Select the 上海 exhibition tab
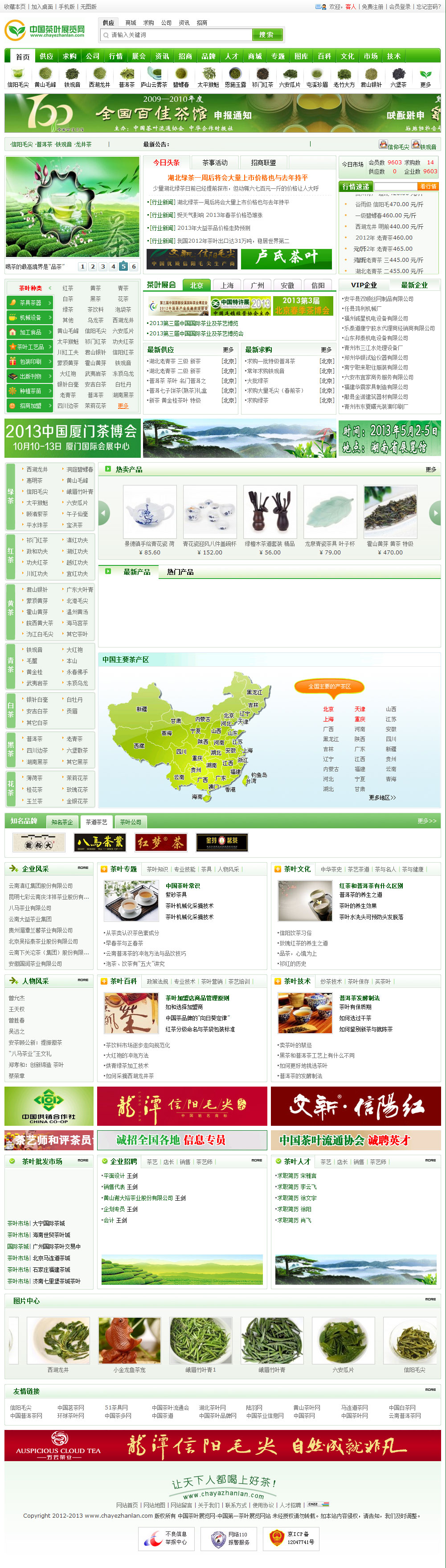 point(227,285)
